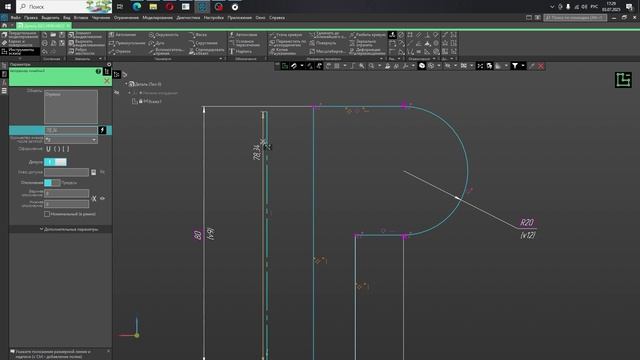Expand the Начало координат tree node
This screenshot has height=360, width=640.
pos(130,93)
